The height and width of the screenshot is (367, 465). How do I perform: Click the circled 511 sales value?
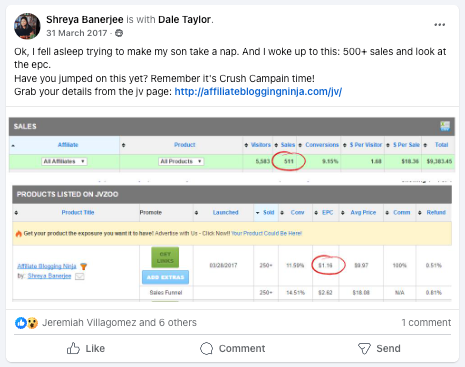tap(289, 161)
